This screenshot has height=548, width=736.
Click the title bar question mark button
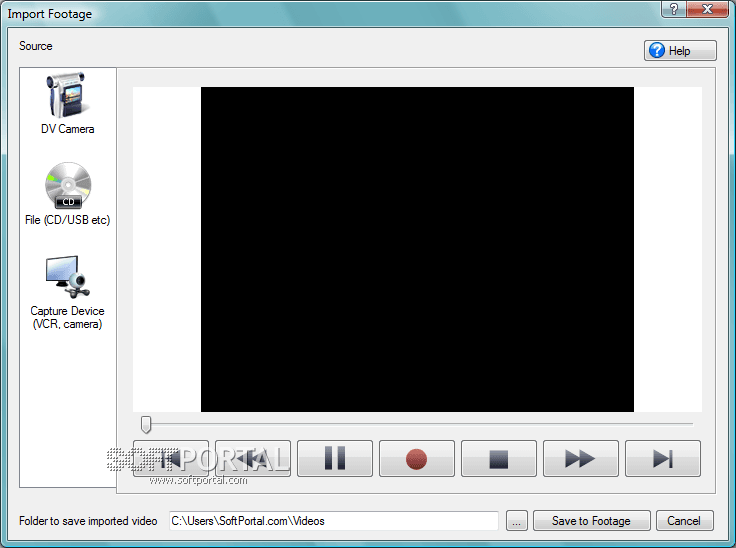(674, 9)
